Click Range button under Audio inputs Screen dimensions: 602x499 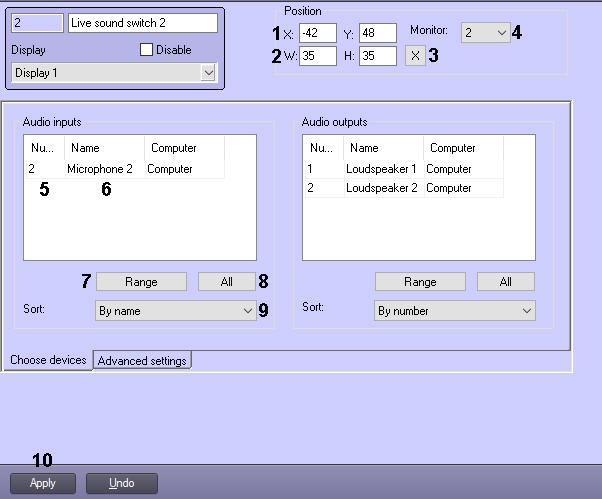141,282
